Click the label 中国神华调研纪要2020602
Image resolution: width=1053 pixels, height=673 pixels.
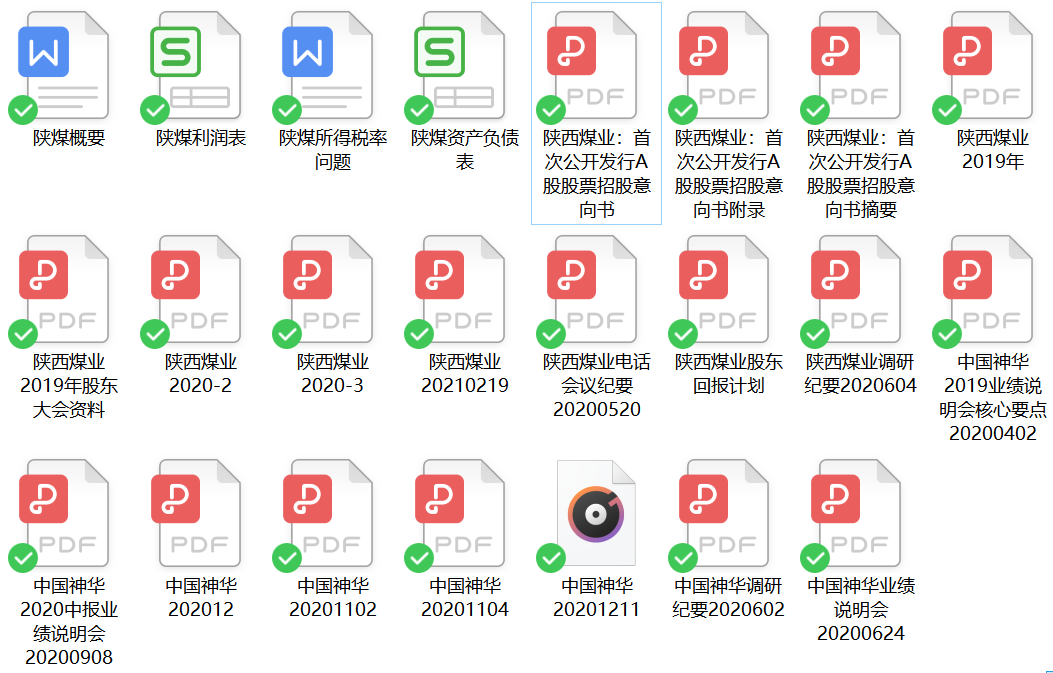click(x=729, y=598)
